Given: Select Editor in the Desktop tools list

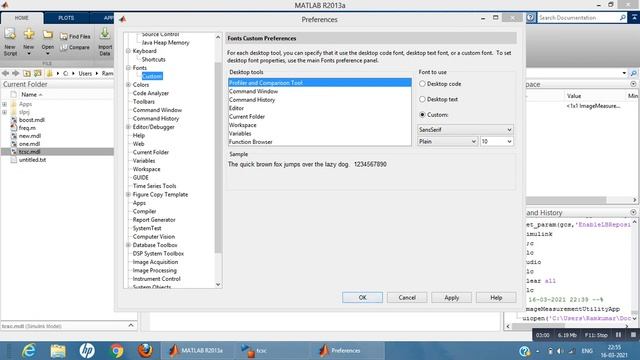Looking at the screenshot, I should [320, 108].
